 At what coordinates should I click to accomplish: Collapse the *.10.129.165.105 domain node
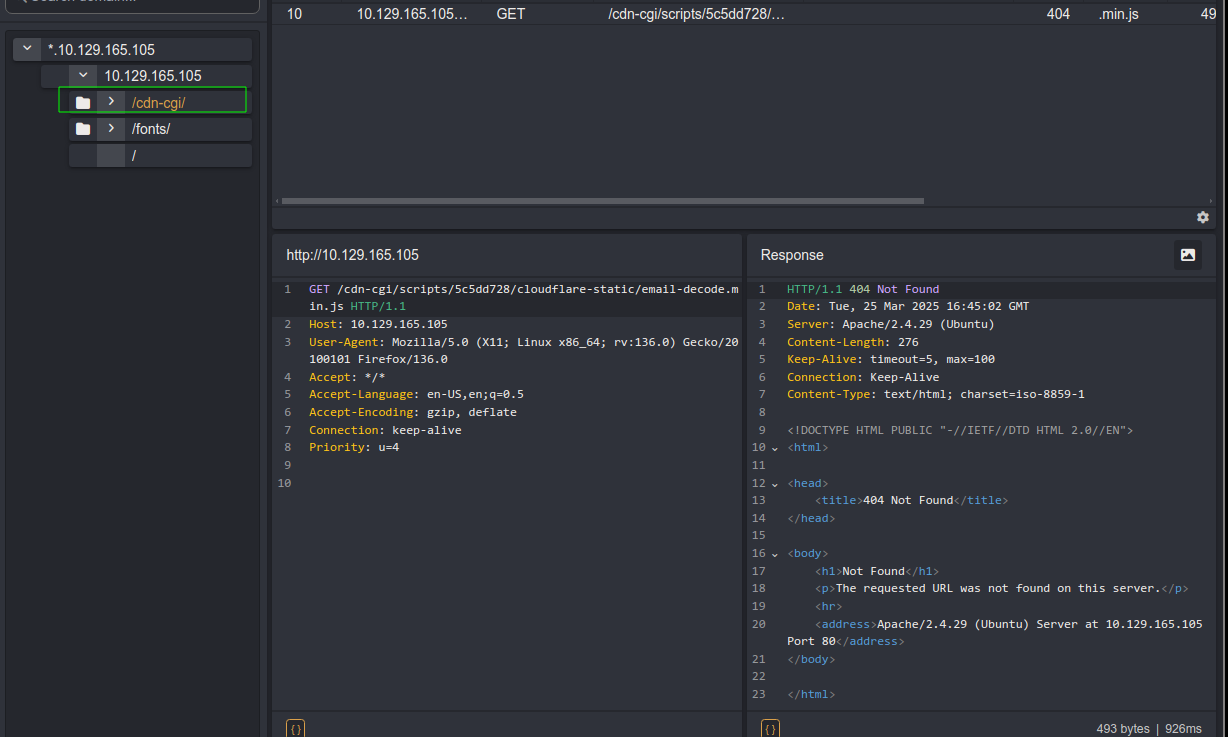coord(27,49)
